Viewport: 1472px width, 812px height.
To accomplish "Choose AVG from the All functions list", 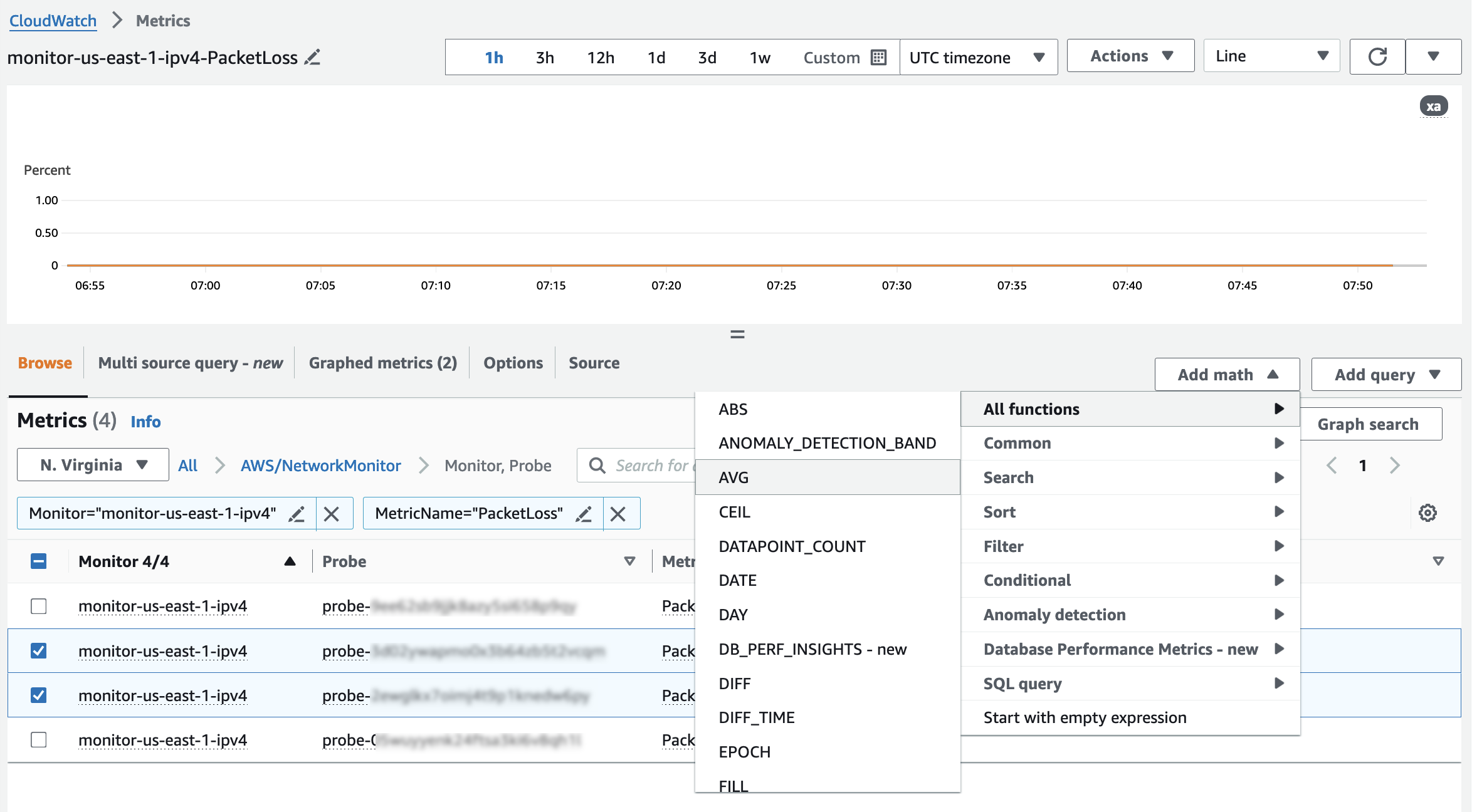I will click(733, 477).
